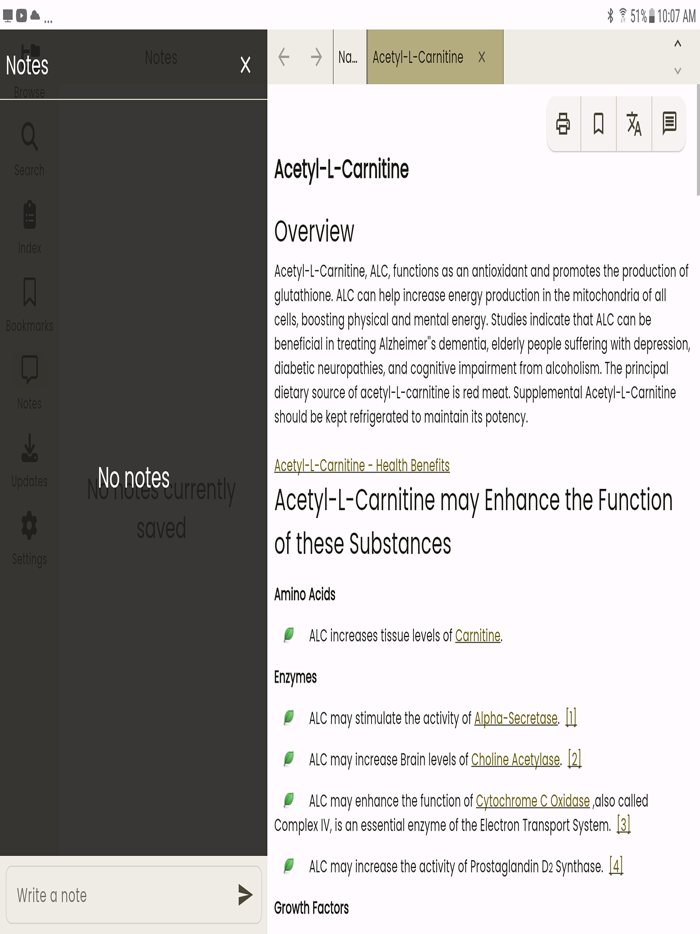Send the note using the arrow icon

[x=243, y=895]
